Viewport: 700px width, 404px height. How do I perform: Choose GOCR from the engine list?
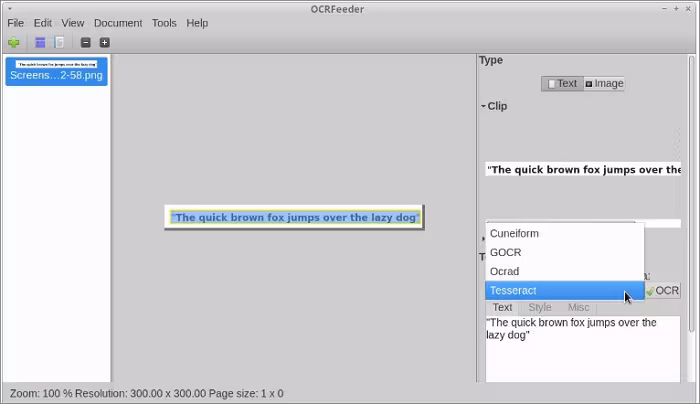[x=565, y=253]
